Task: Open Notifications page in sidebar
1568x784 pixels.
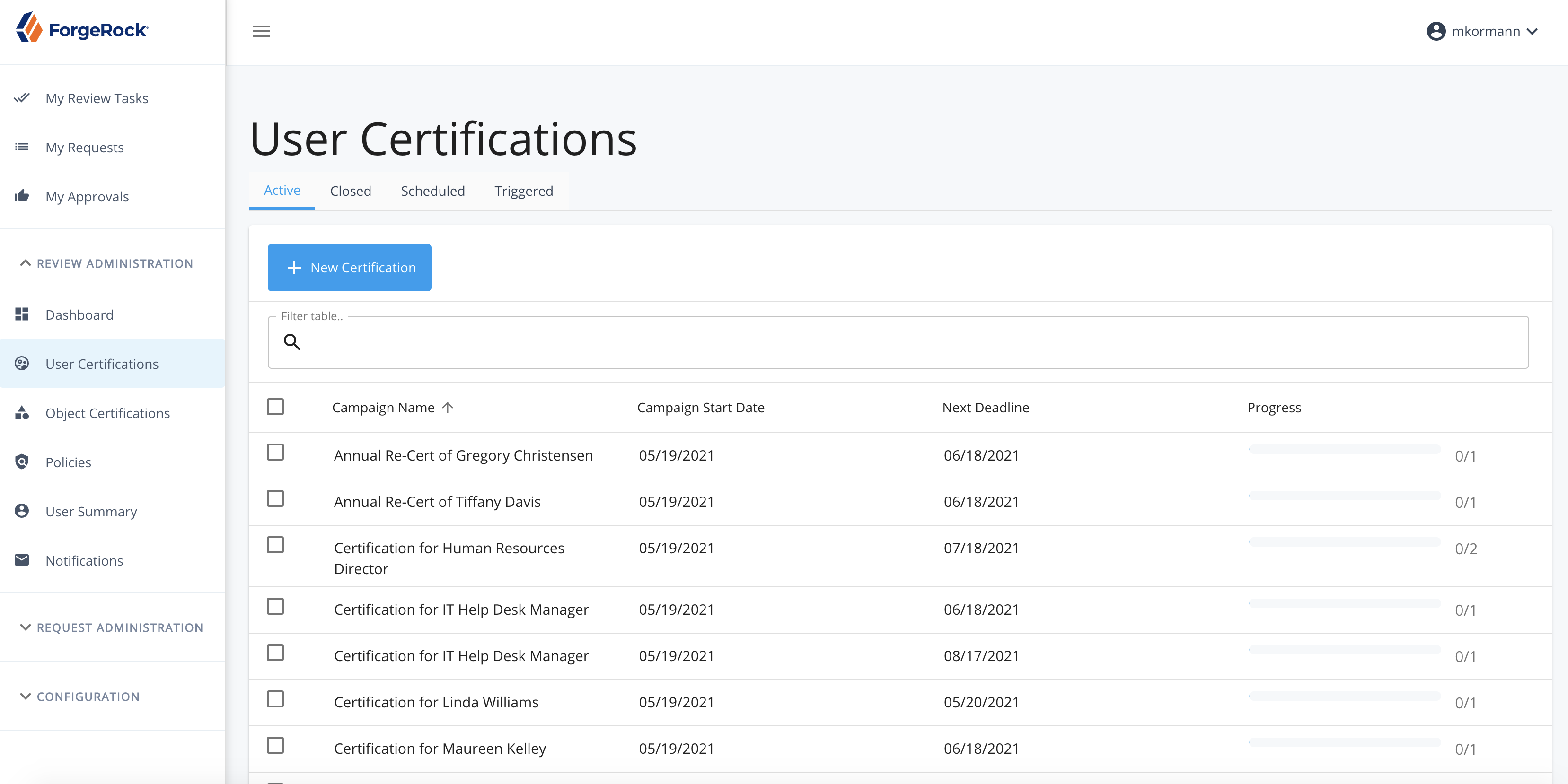Action: point(113,561)
